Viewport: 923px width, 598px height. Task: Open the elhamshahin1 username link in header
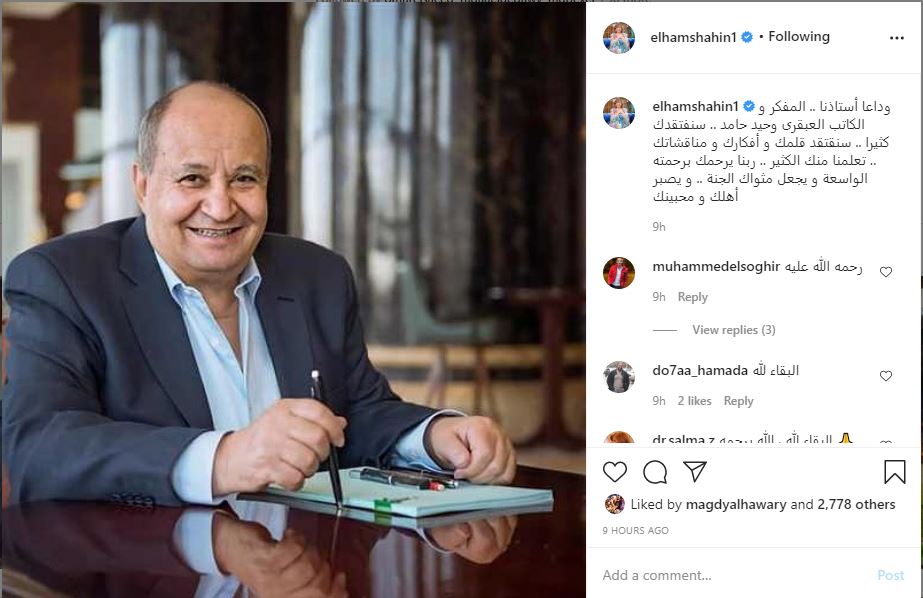693,37
